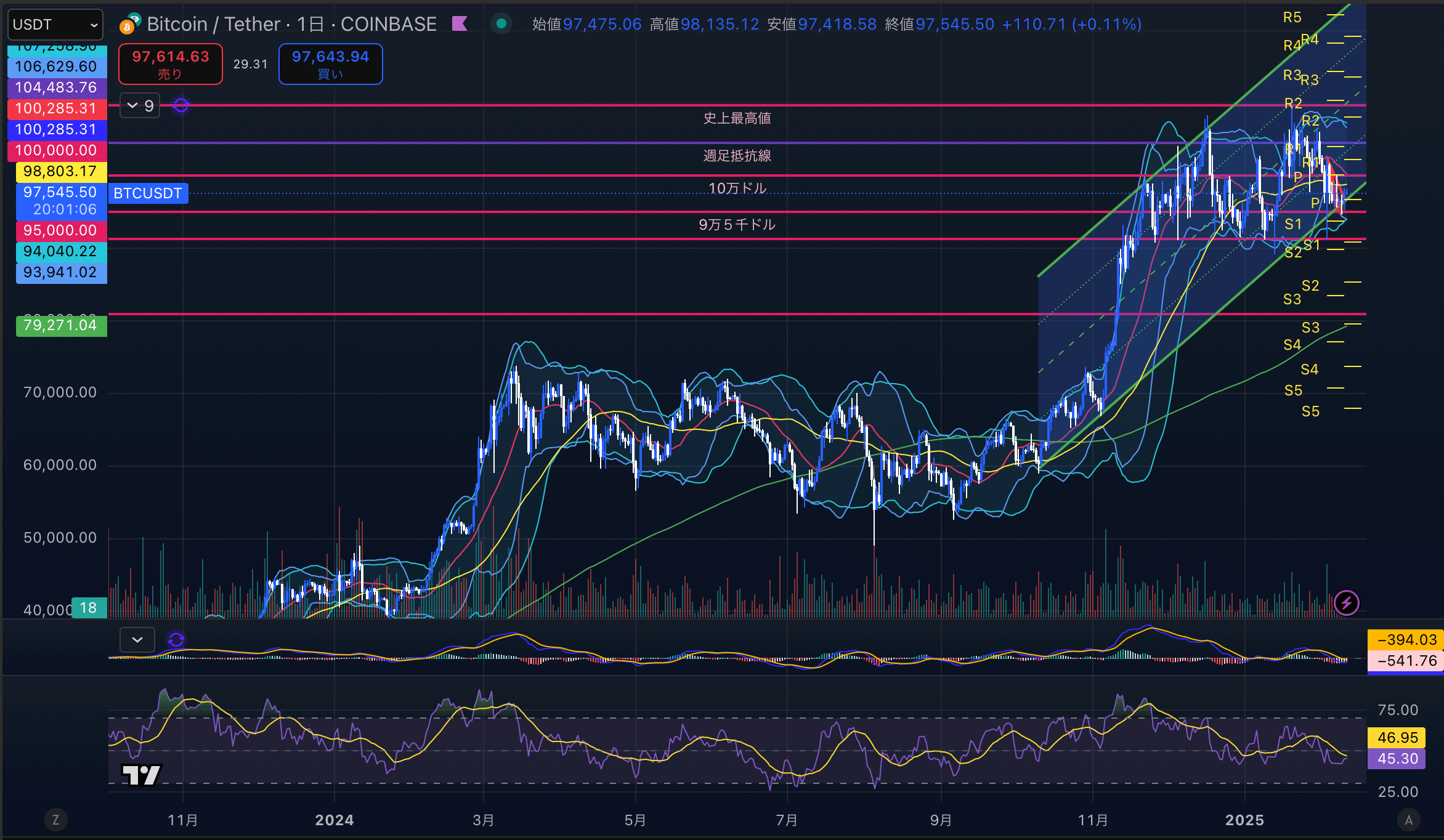The image size is (1444, 840).
Task: Click the 2025 time axis label
Action: (1244, 820)
